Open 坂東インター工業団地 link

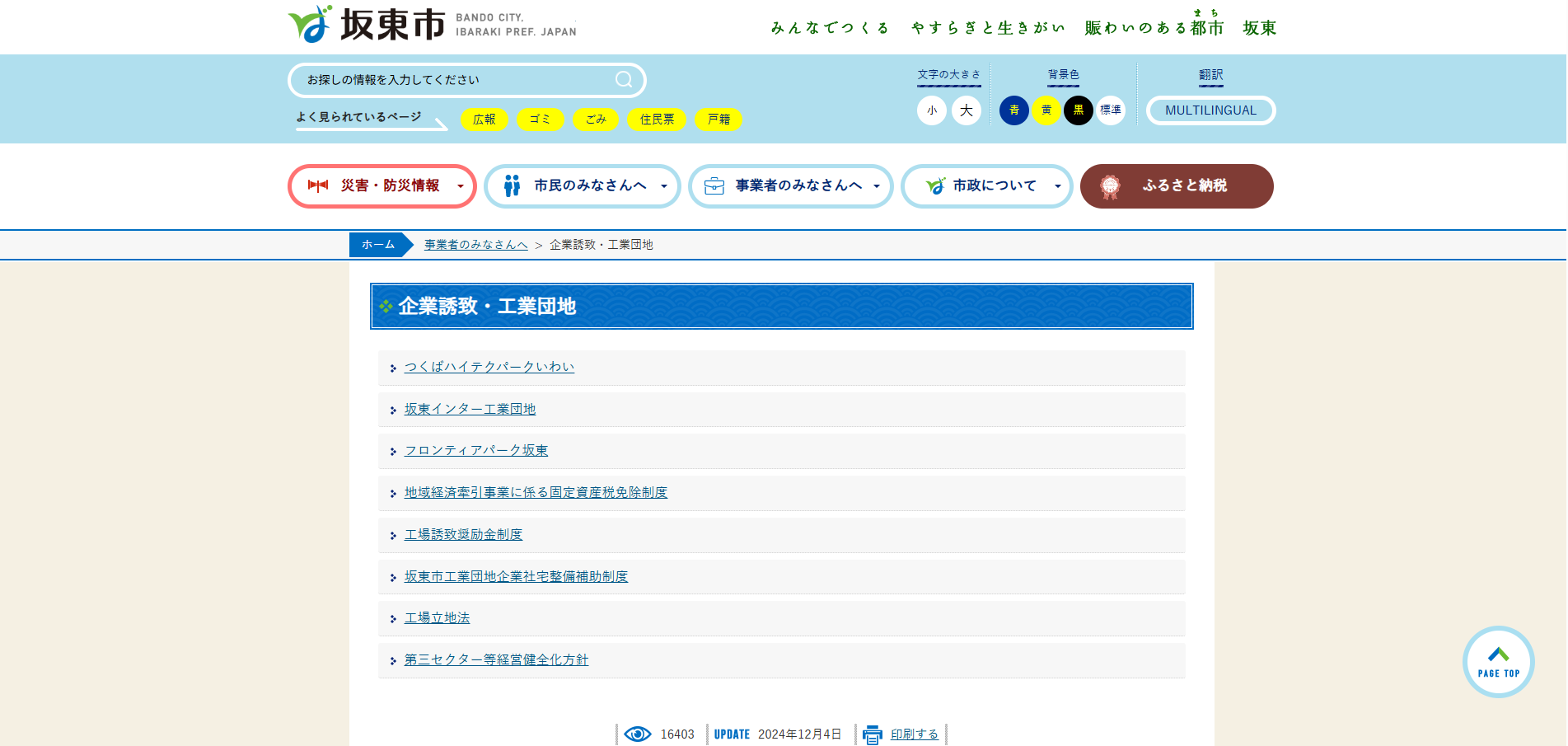(470, 409)
